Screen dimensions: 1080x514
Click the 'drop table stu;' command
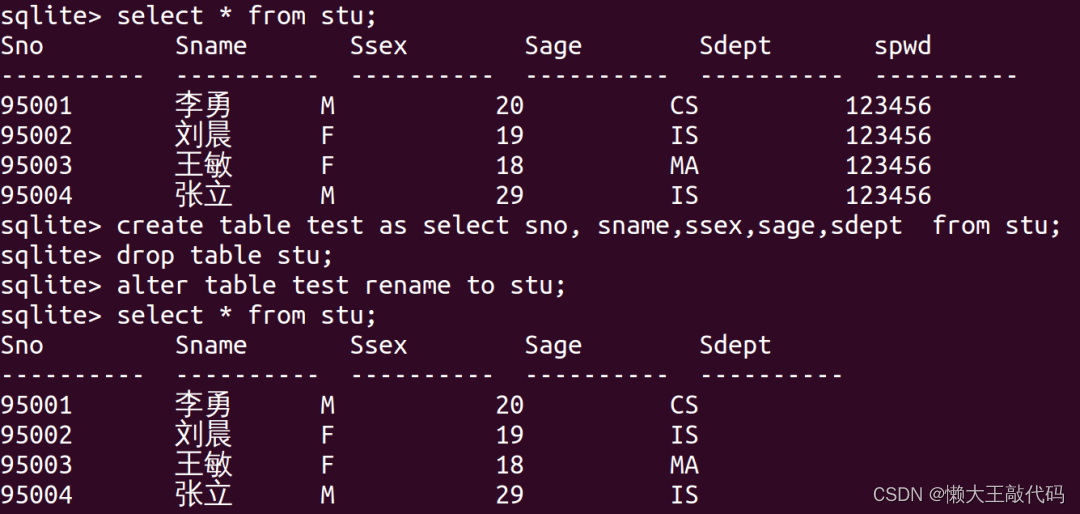225,255
